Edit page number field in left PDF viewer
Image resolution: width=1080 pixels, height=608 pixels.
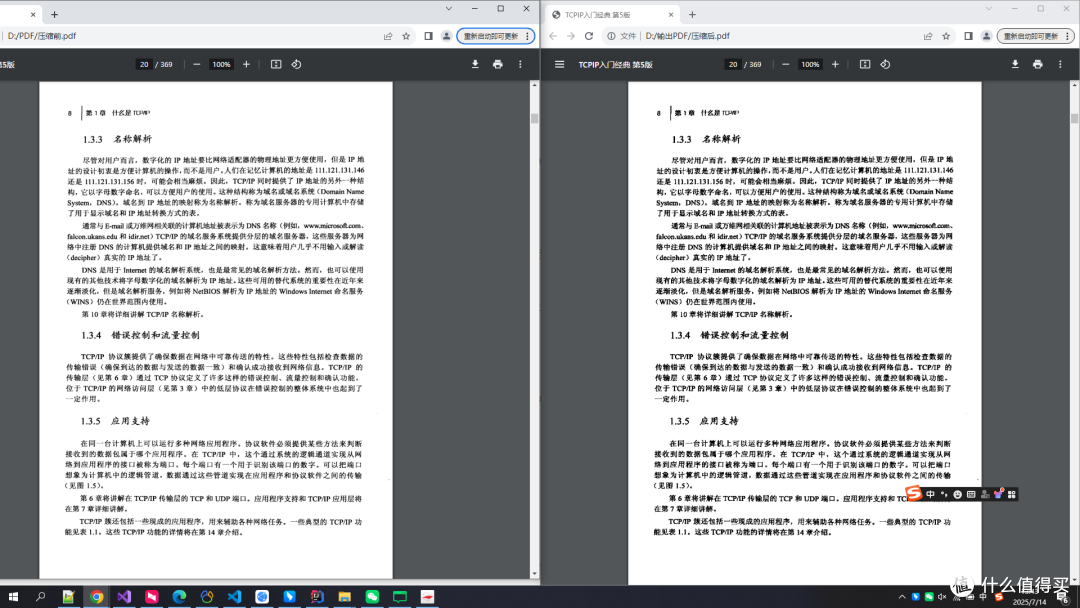click(x=144, y=64)
